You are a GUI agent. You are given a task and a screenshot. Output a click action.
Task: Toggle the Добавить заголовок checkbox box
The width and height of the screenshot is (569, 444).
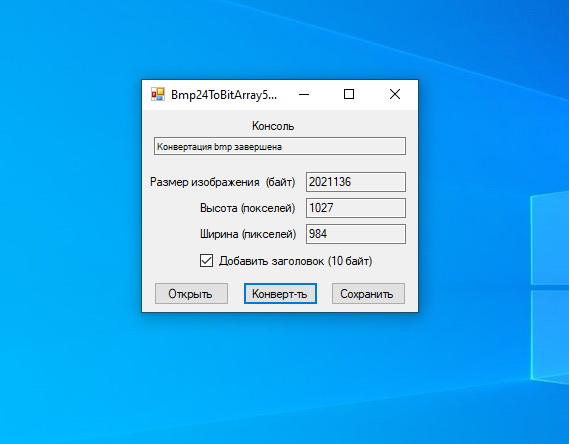pos(206,260)
